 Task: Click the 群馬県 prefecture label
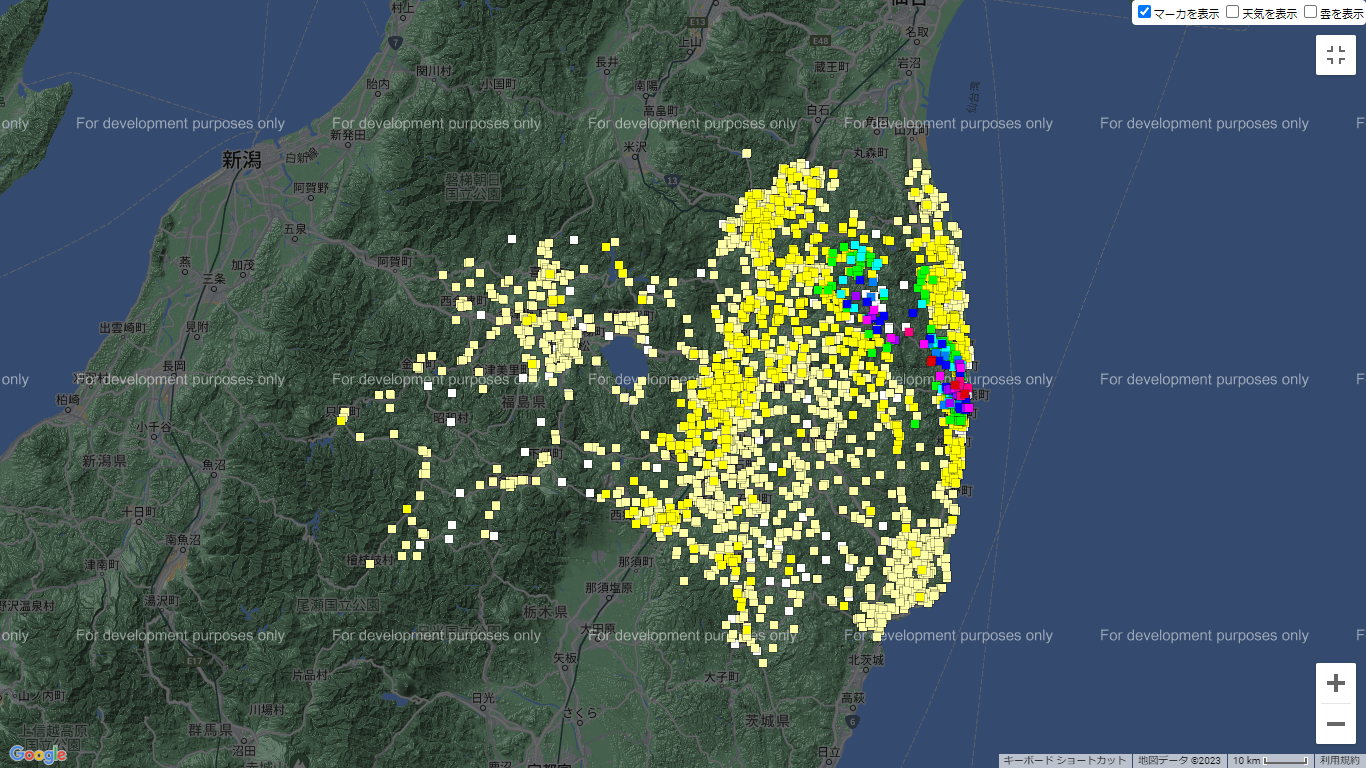[x=212, y=729]
